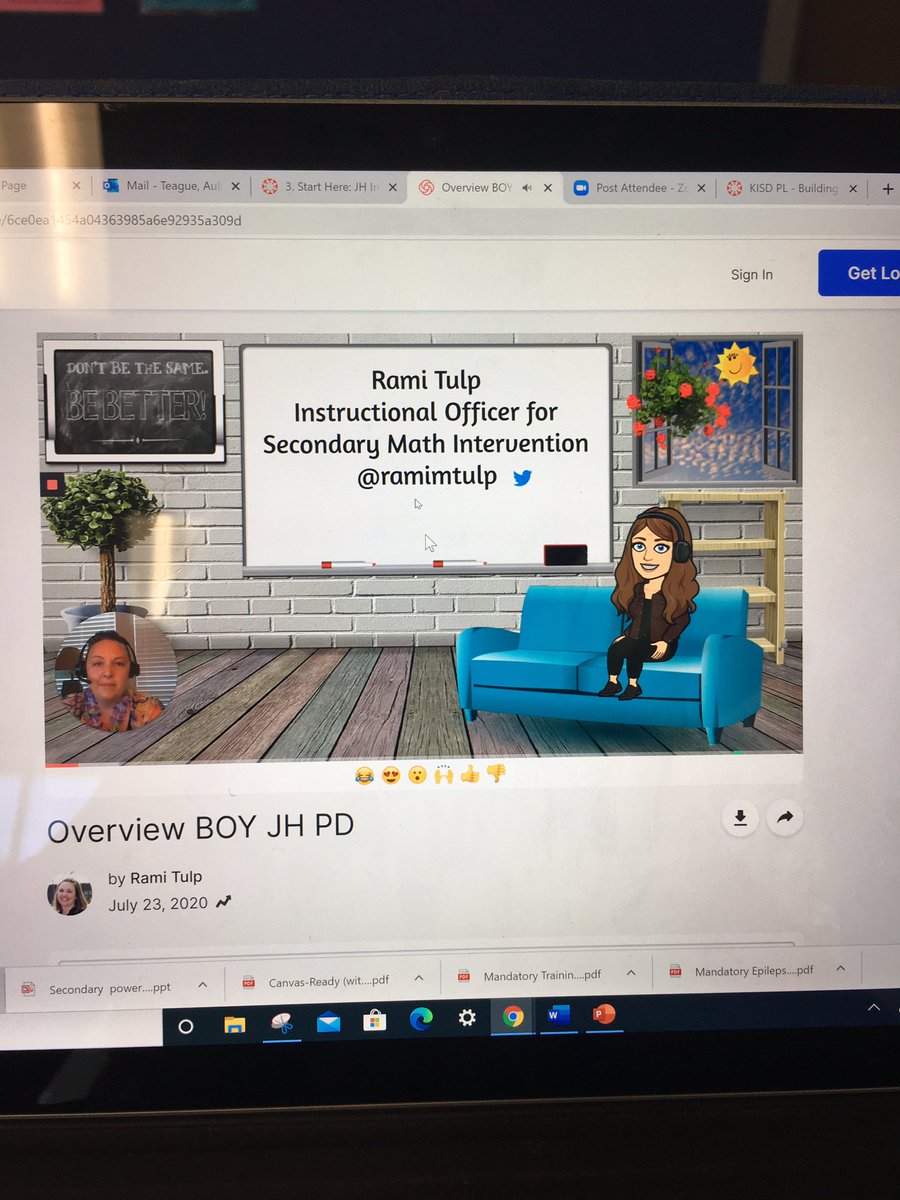Open Snipping tool from the taskbar

(281, 1023)
